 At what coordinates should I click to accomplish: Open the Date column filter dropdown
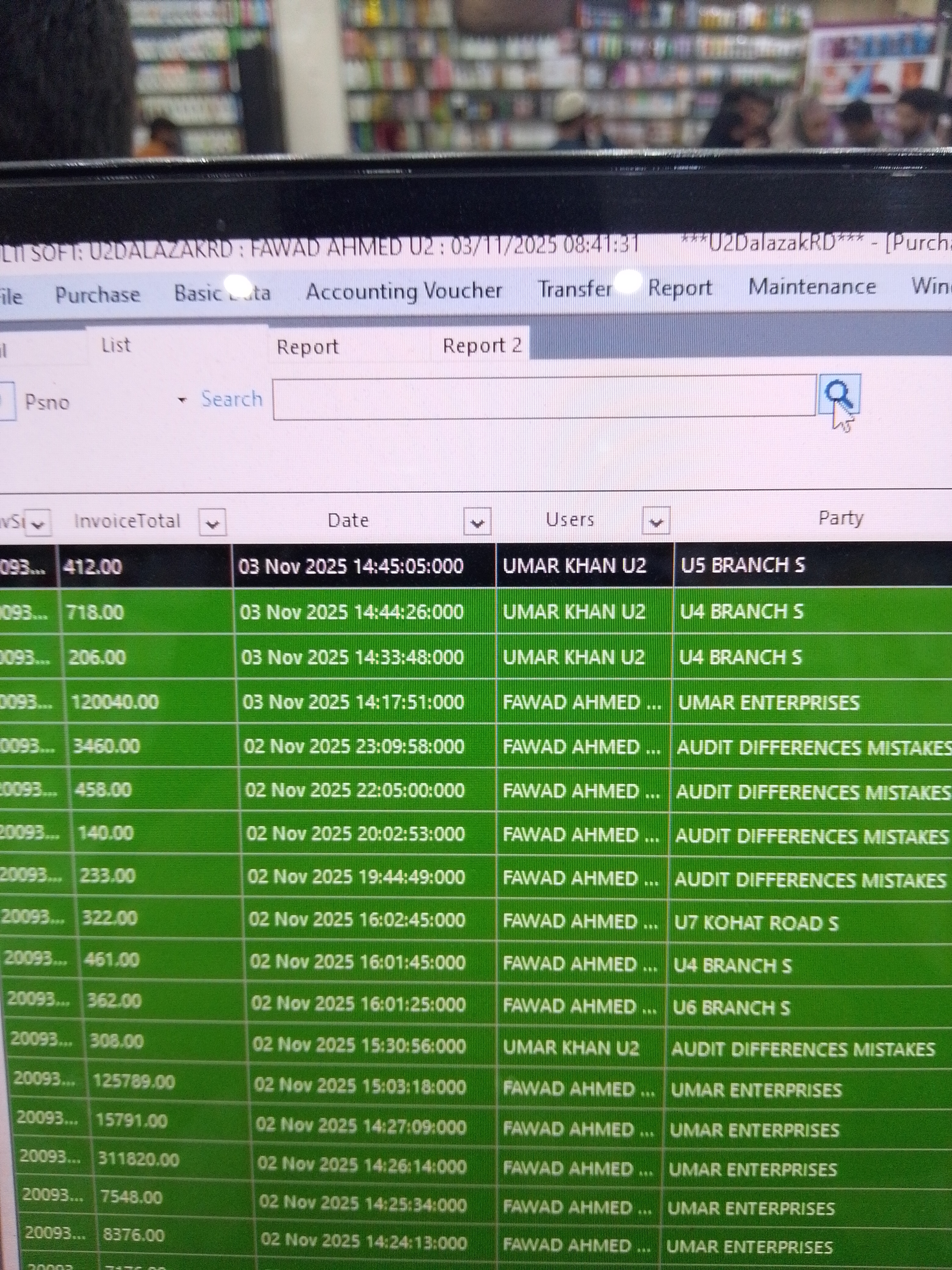click(x=477, y=522)
